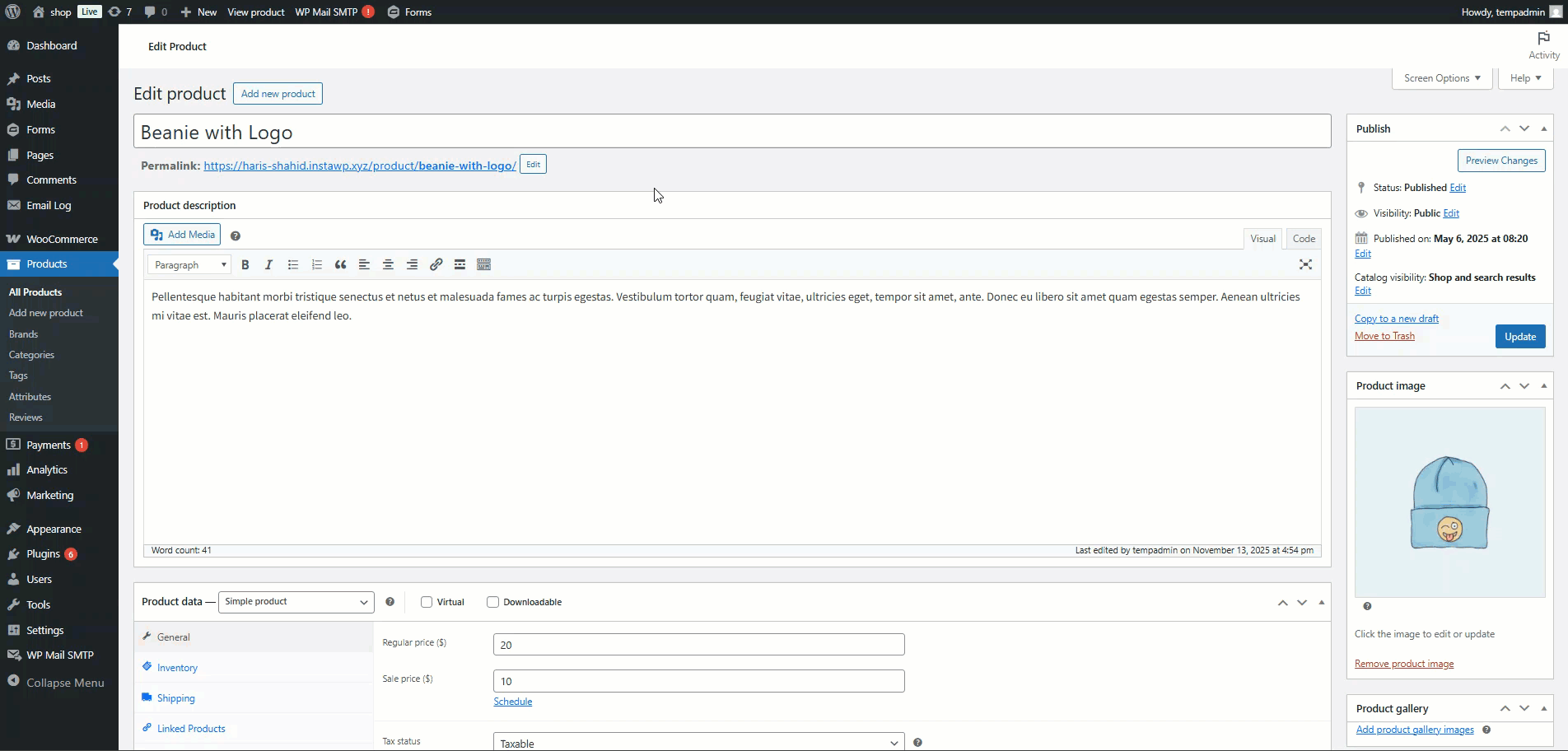
Task: Insert a blockquote using toolbar icon
Action: click(x=340, y=264)
